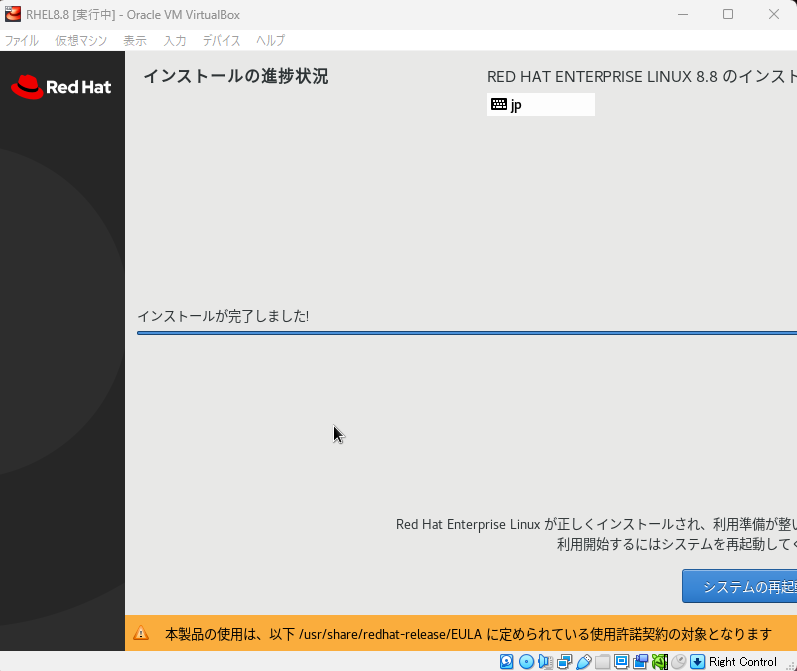Open the 仮想マシン menu

click(81, 41)
